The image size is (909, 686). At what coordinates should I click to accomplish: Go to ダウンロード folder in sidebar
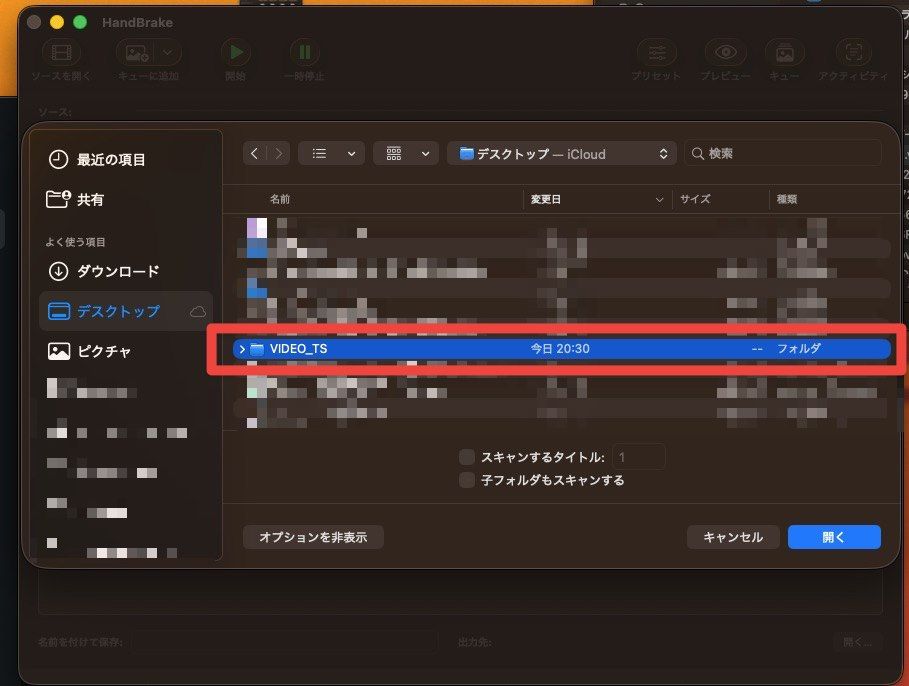click(103, 271)
